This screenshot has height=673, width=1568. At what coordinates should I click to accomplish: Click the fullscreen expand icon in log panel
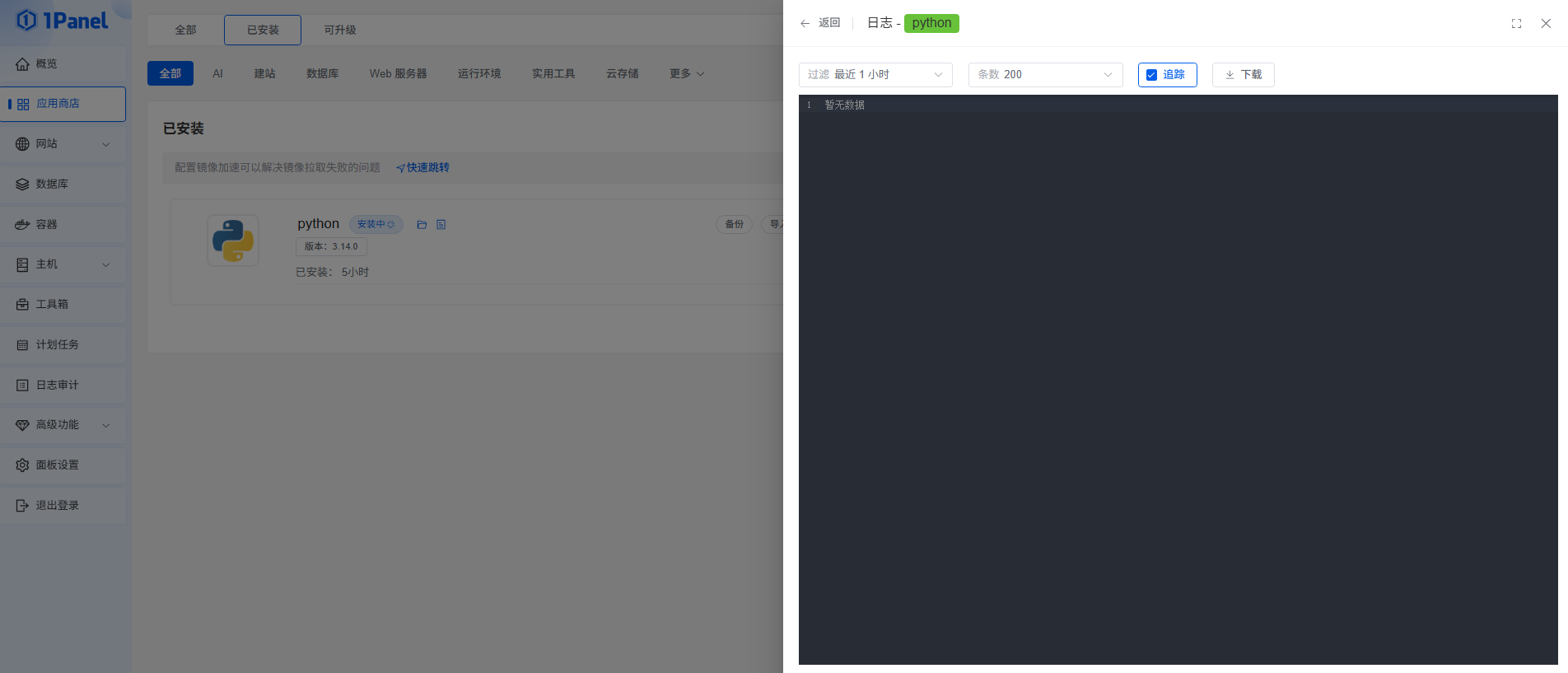point(1516,24)
